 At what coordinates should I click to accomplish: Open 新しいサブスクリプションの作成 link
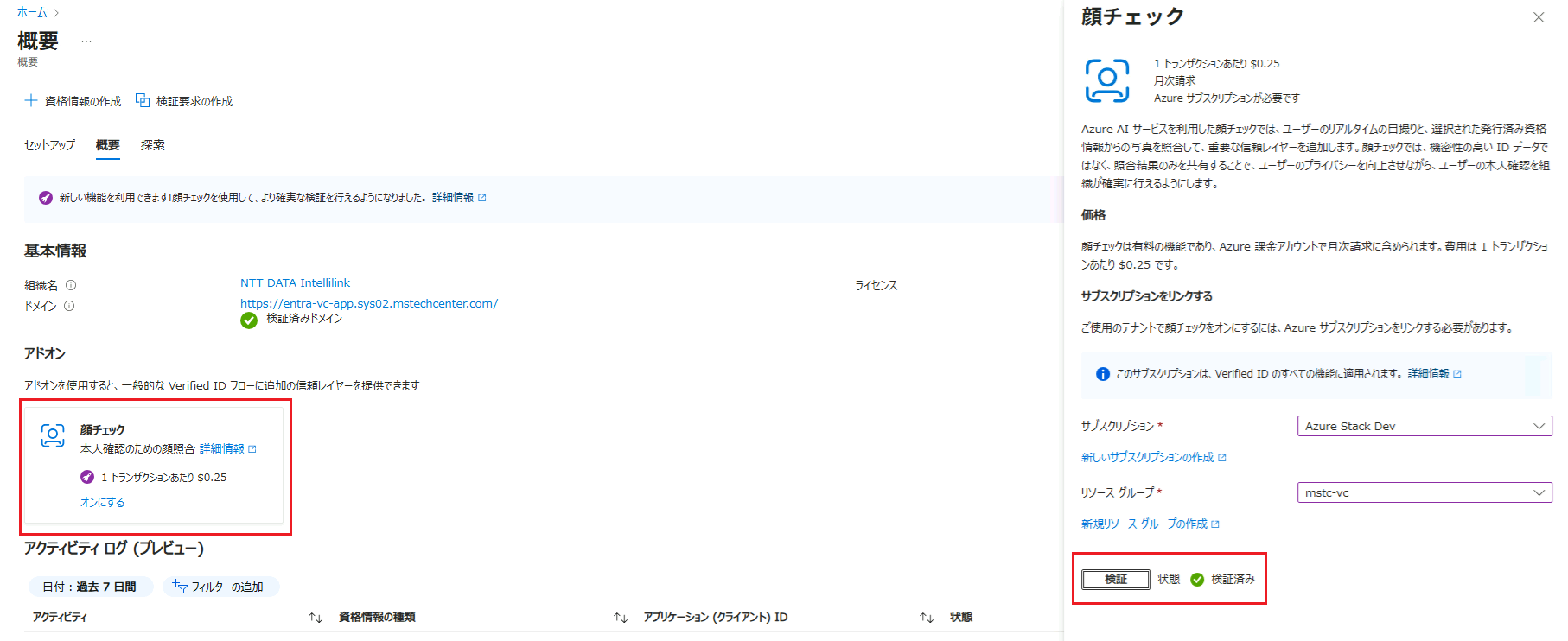click(x=1147, y=457)
